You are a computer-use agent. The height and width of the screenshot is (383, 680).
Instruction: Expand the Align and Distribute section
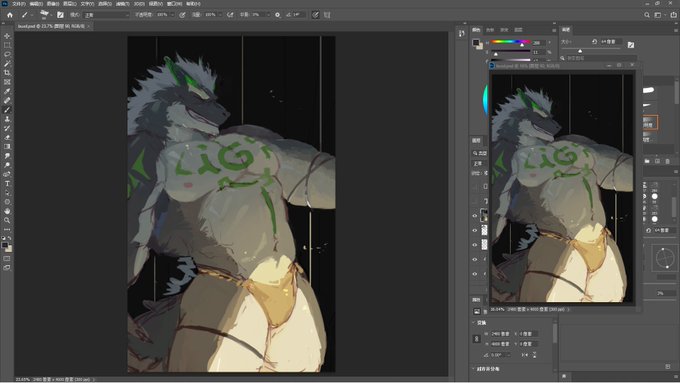tap(473, 369)
